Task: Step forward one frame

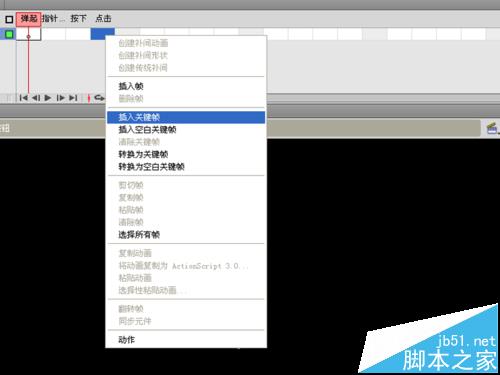Action: point(60,98)
